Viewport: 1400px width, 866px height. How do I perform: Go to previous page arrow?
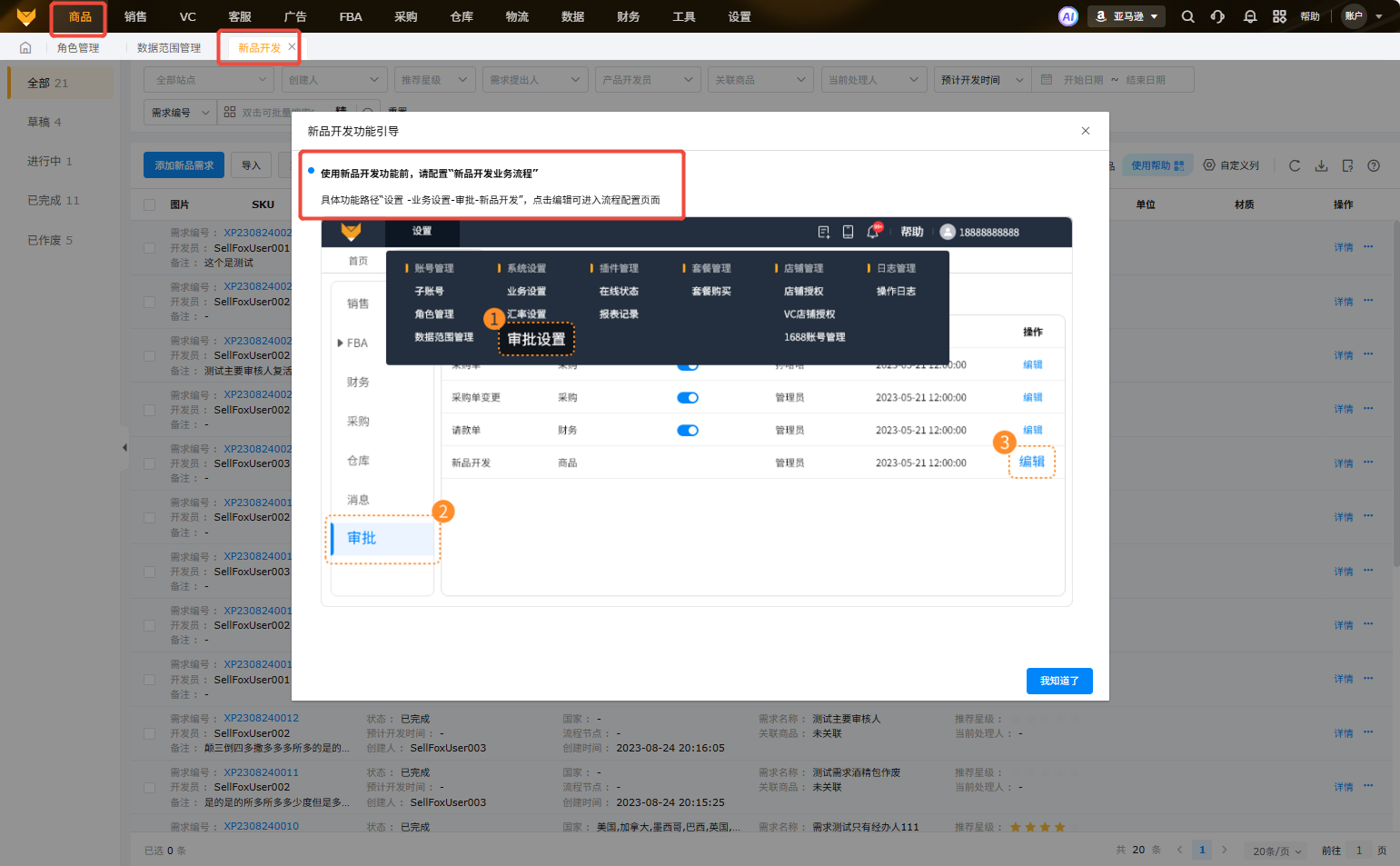[x=1180, y=850]
